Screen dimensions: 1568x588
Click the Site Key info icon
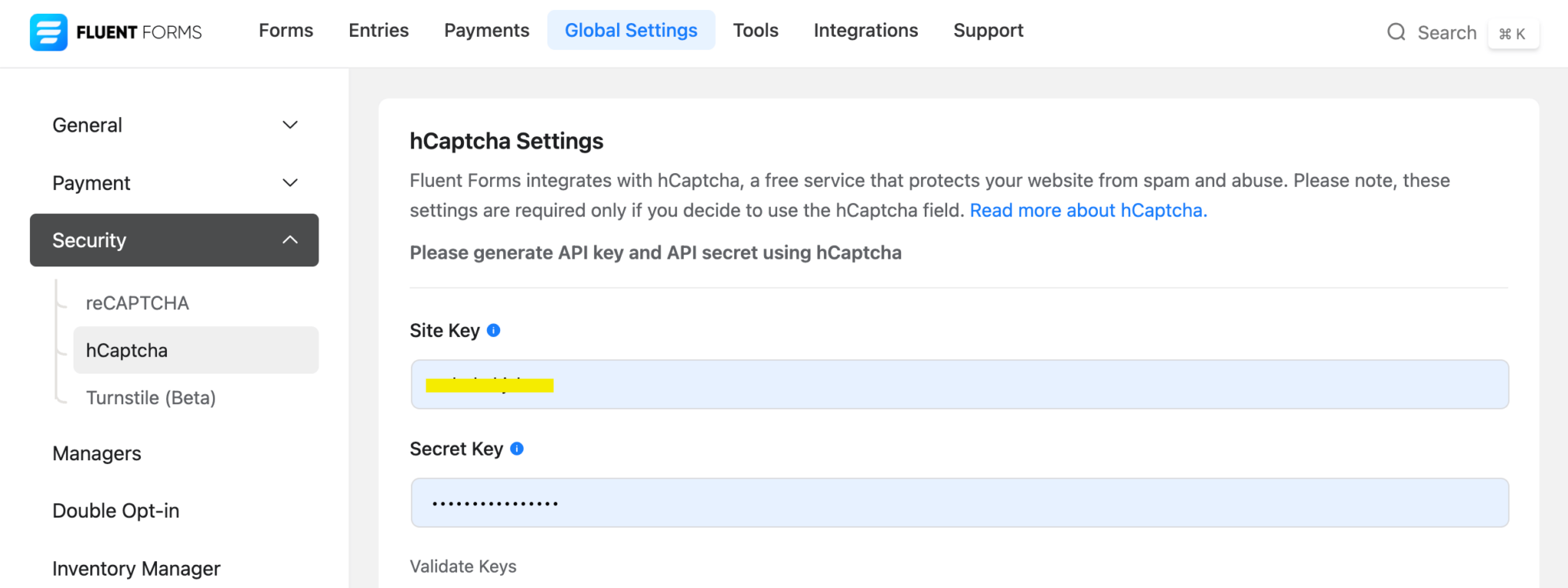[494, 331]
